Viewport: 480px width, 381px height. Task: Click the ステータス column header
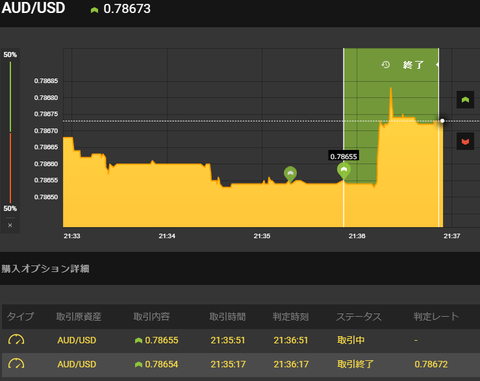coord(359,316)
